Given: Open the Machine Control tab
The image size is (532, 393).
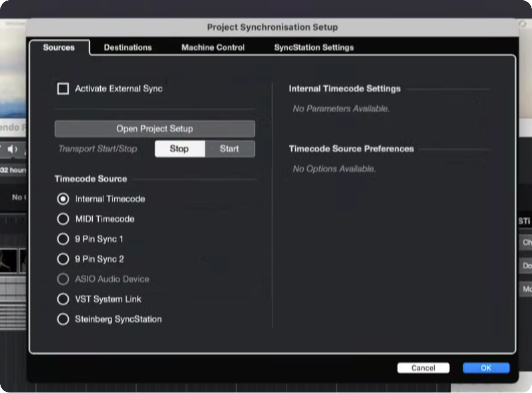Looking at the screenshot, I should coord(213,48).
